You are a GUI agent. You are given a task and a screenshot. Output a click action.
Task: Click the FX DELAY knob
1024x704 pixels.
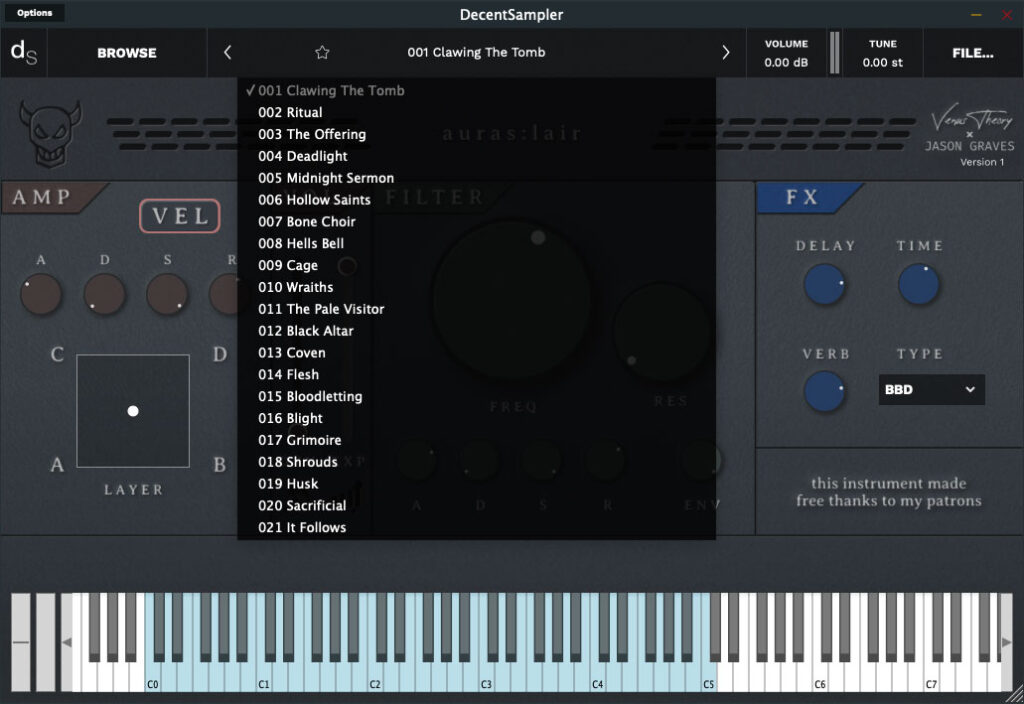(x=824, y=285)
